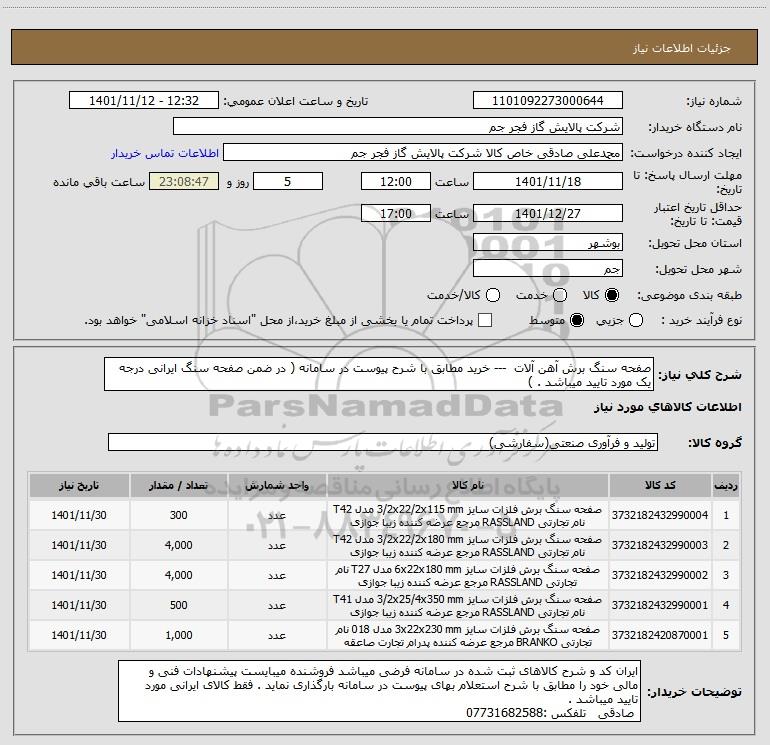Viewport: 770px width, 745px height.
Task: Select the جزیی purchase type radio
Action: coord(636,321)
